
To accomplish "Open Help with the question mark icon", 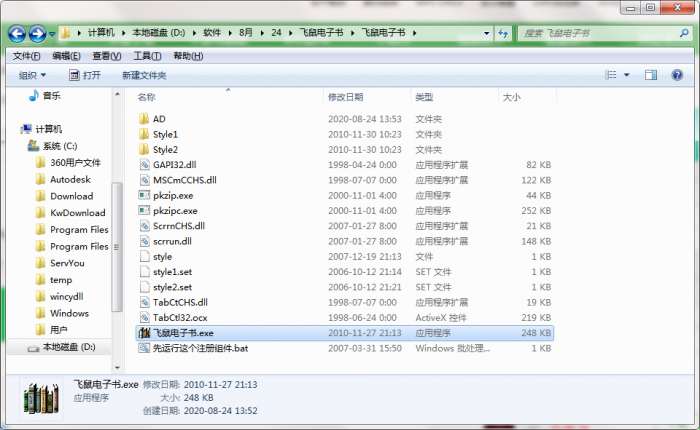I will click(677, 75).
